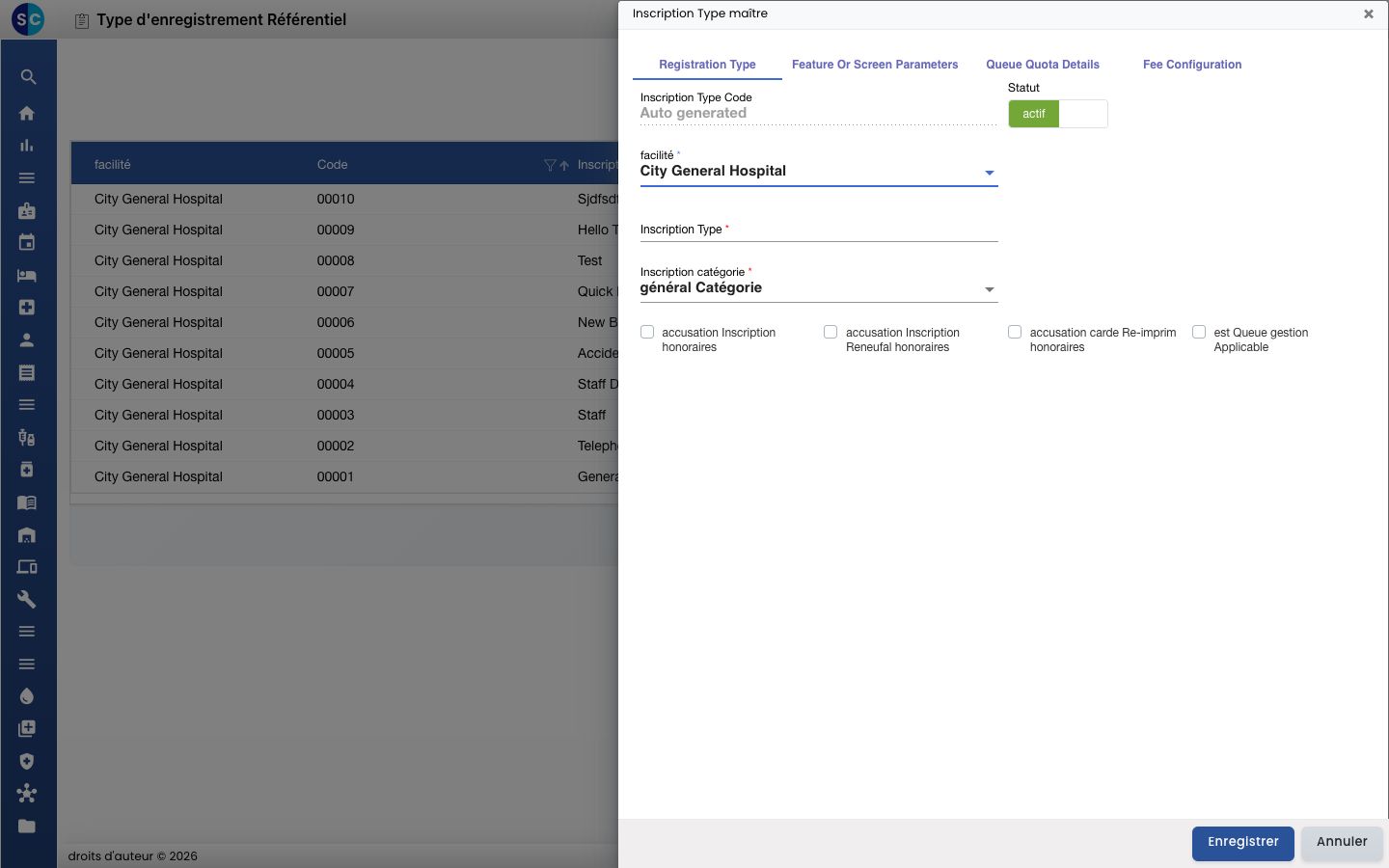Select the hospital bed icon in sidebar
This screenshot has height=868, width=1389.
tap(27, 275)
